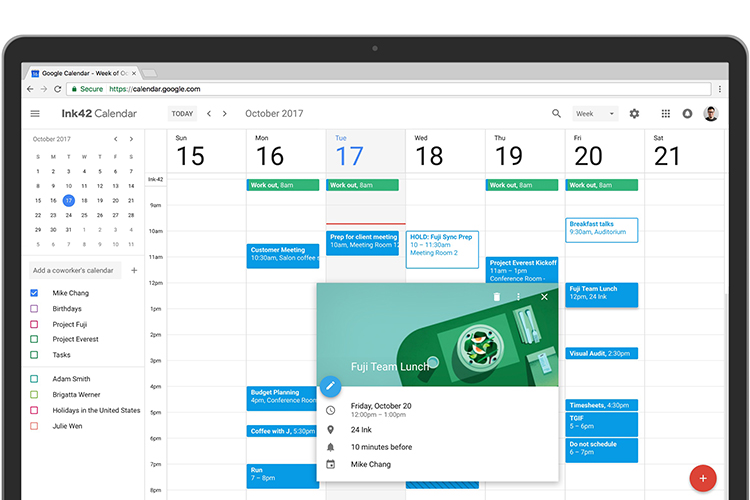Open the main hamburger menu
Viewport: 750px width, 500px height.
35,113
